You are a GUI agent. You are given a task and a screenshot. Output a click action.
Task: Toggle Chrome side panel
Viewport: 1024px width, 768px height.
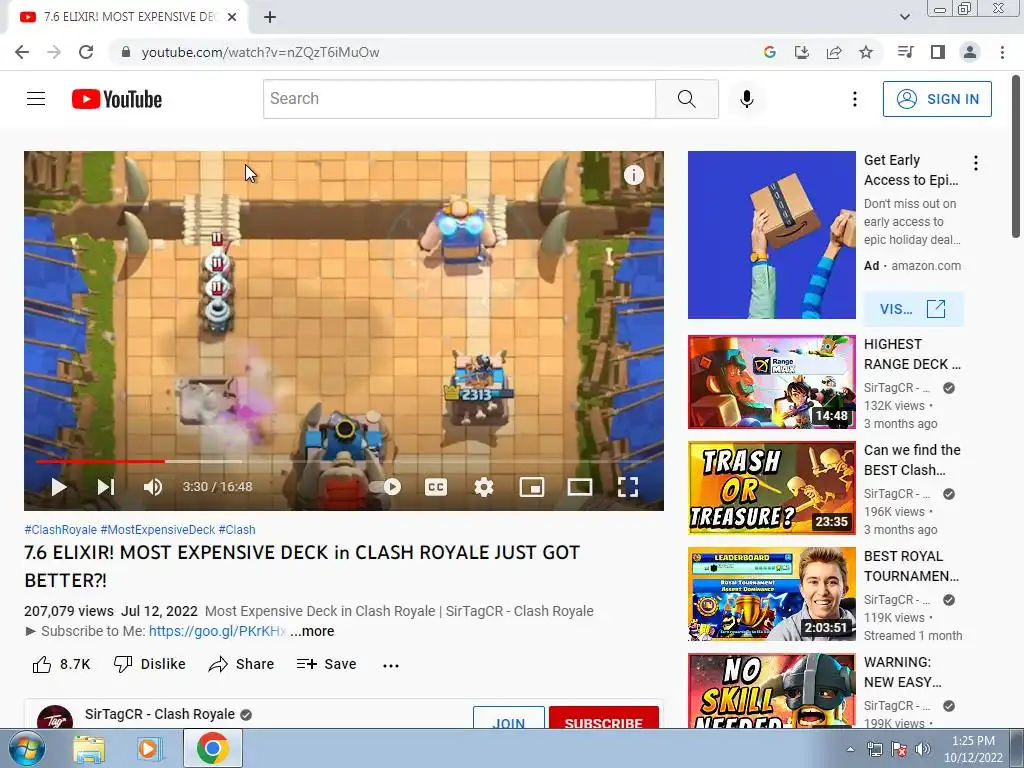point(938,52)
